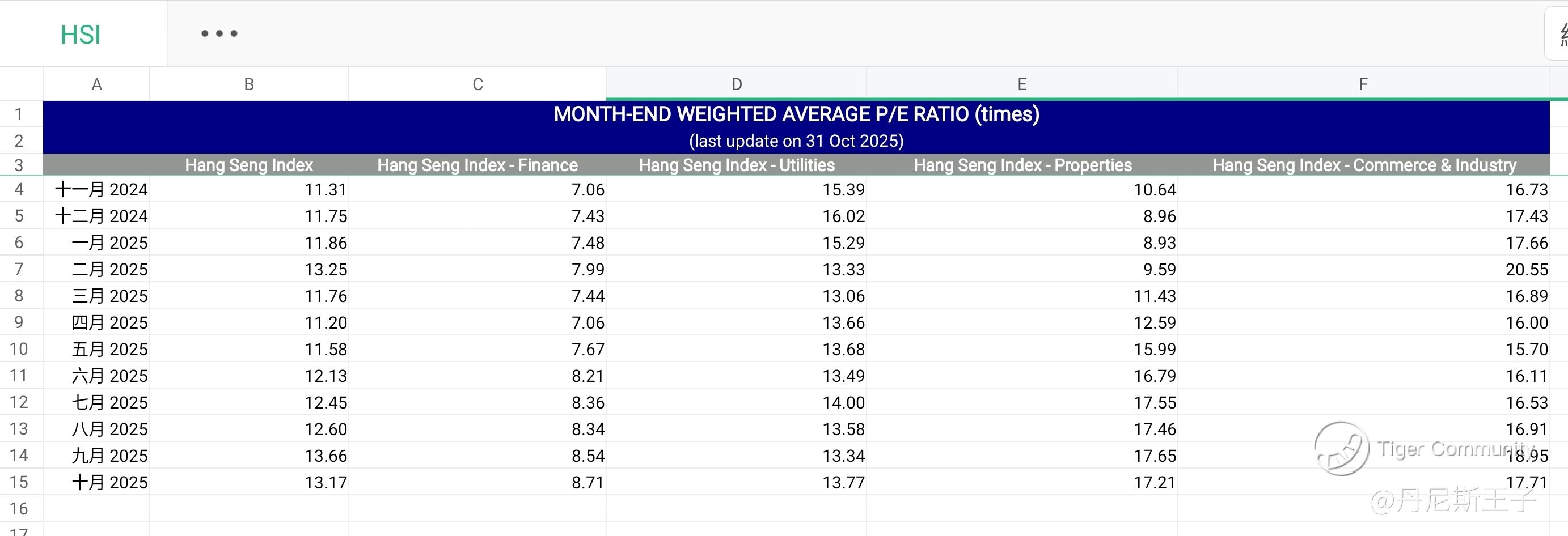Select column A header

[96, 84]
